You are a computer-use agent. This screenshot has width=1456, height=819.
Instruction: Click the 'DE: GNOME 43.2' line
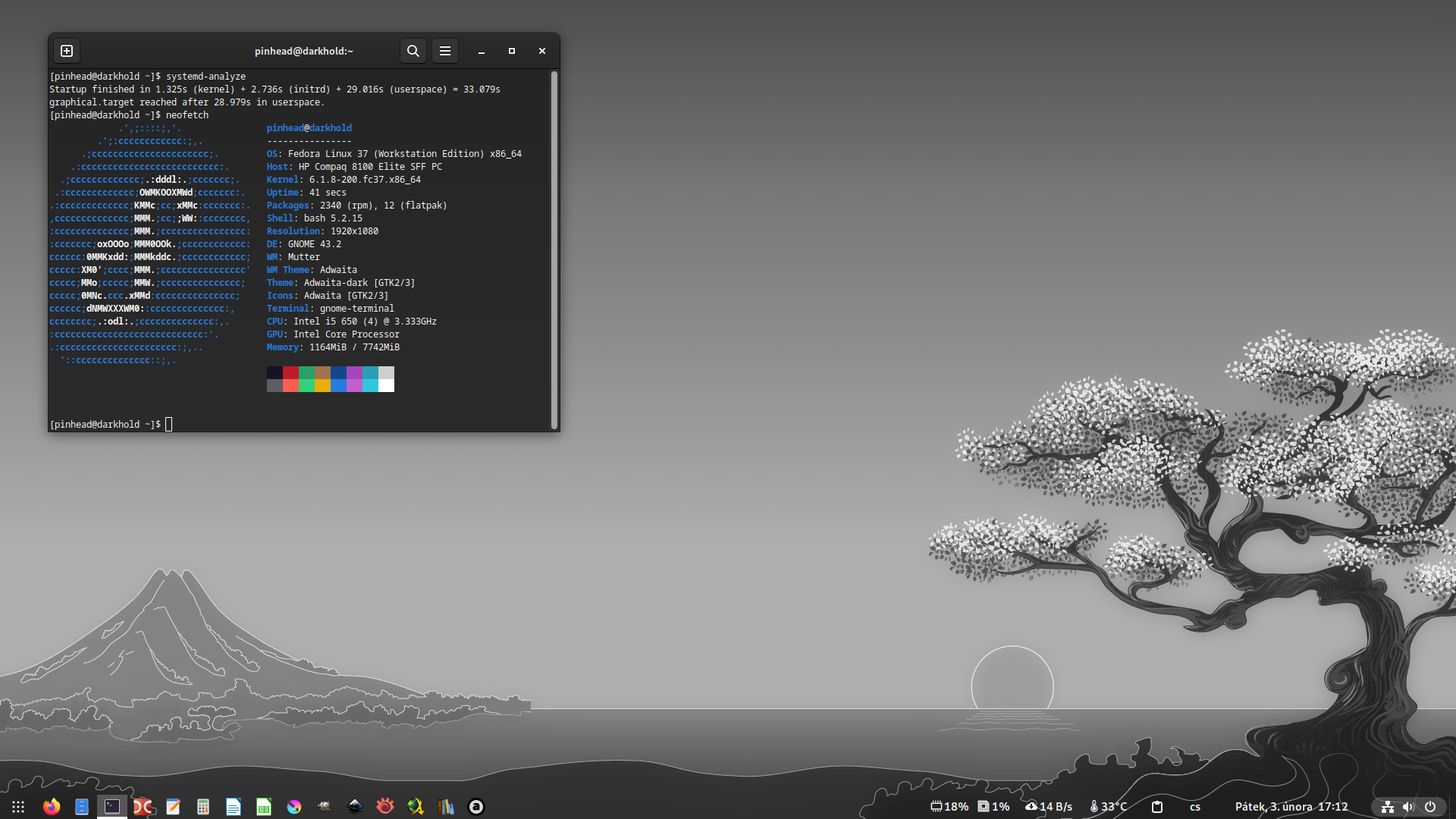tap(303, 244)
